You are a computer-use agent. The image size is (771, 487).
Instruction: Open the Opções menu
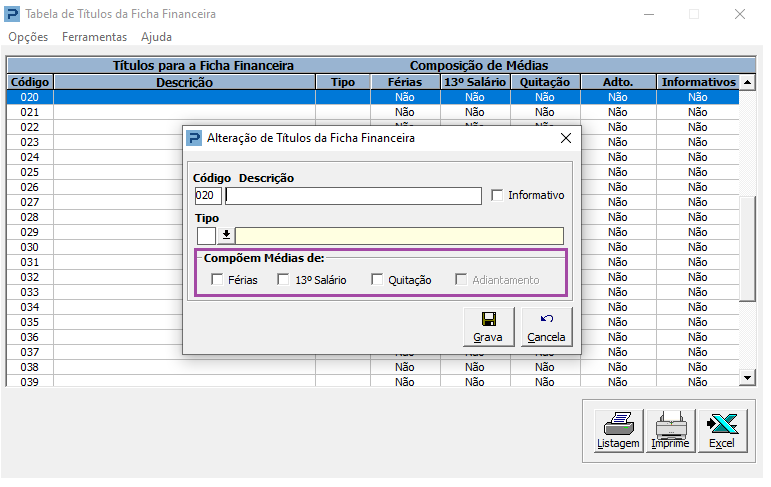point(28,37)
